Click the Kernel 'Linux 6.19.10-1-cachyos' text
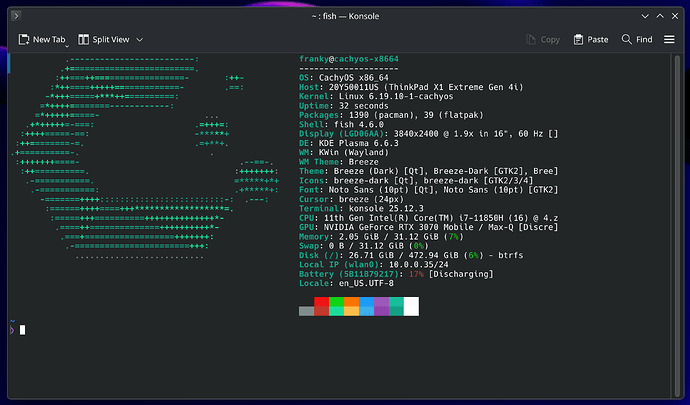Viewport: 690px width, 405px height. [x=396, y=96]
